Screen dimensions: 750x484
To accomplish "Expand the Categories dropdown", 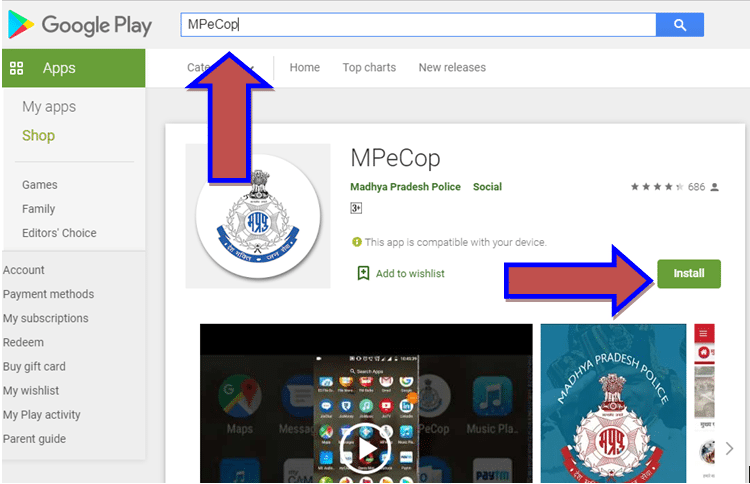I will [196, 68].
